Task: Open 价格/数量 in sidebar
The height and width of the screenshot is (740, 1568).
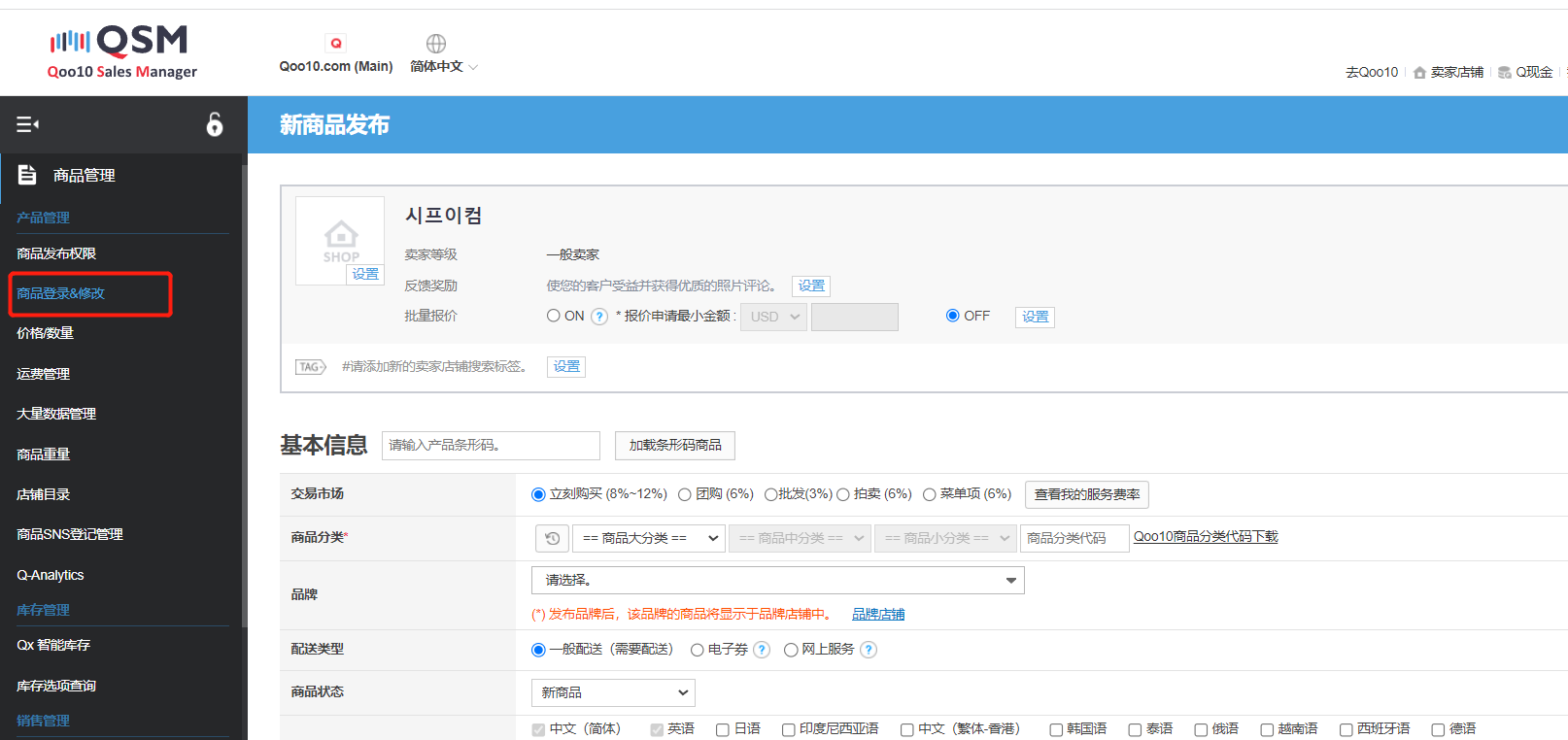Action: 45,333
